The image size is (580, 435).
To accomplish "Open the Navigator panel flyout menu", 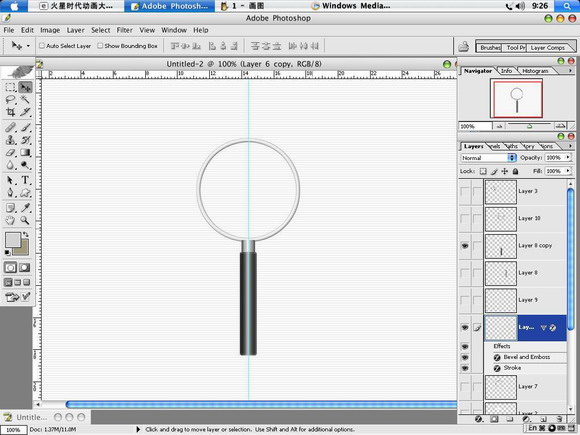I will click(x=570, y=70).
